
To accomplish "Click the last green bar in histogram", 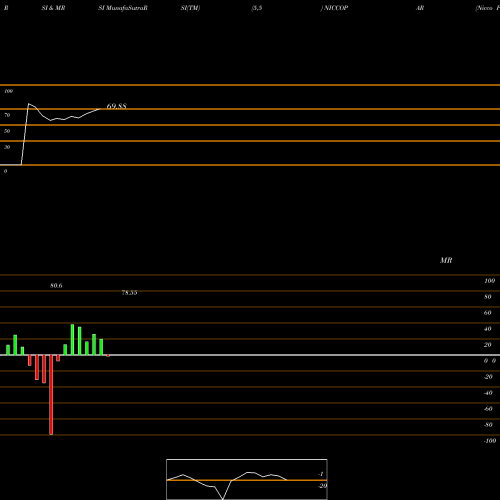I will coord(101,347).
